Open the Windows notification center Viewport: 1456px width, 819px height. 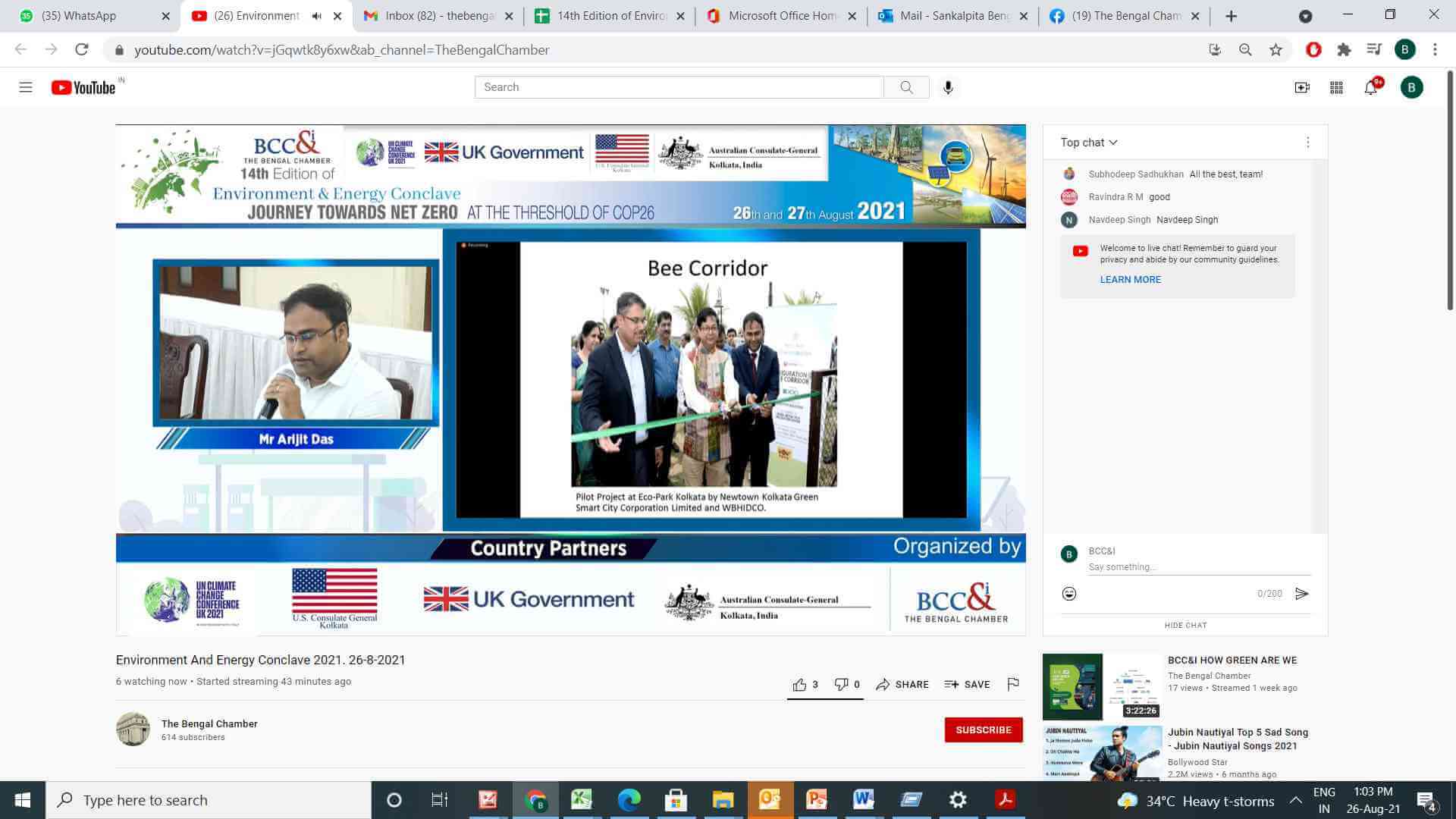click(1426, 801)
